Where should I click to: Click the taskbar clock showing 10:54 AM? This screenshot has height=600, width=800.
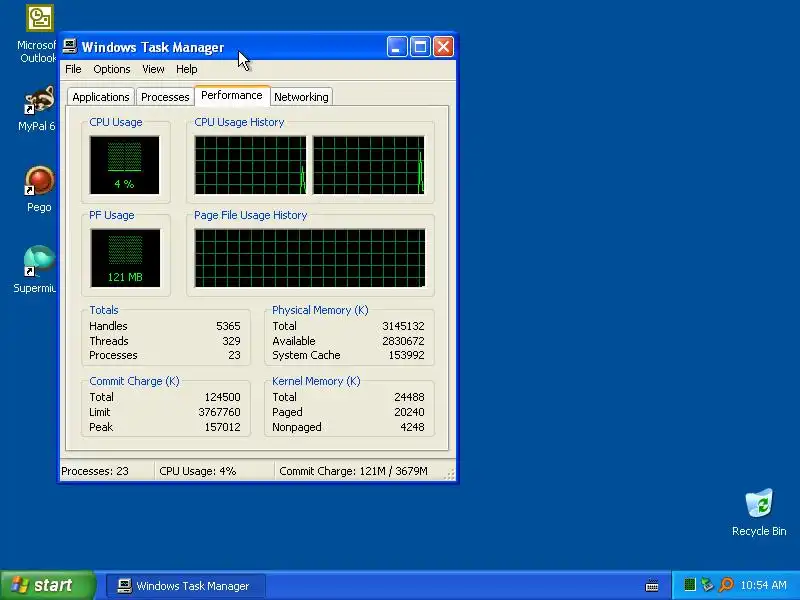click(763, 585)
